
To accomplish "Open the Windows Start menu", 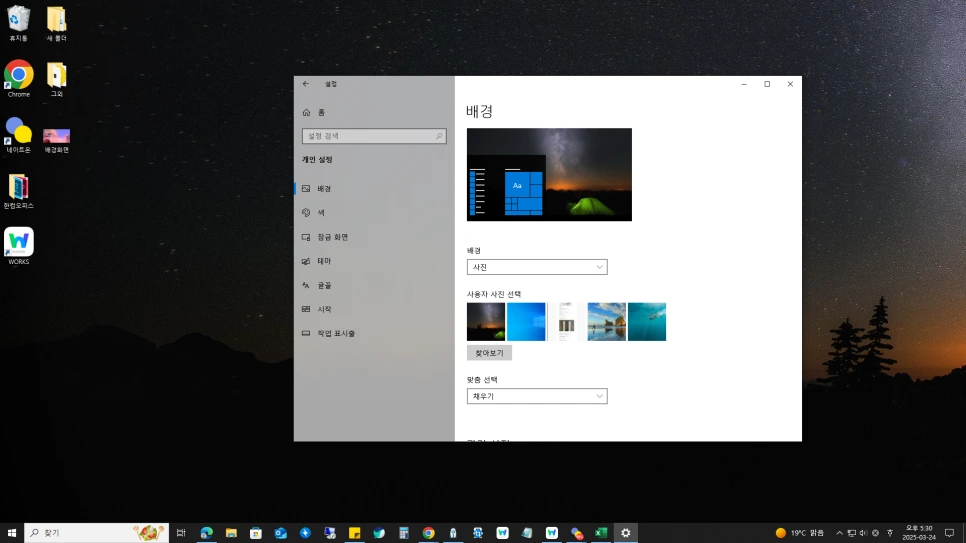I will point(12,533).
